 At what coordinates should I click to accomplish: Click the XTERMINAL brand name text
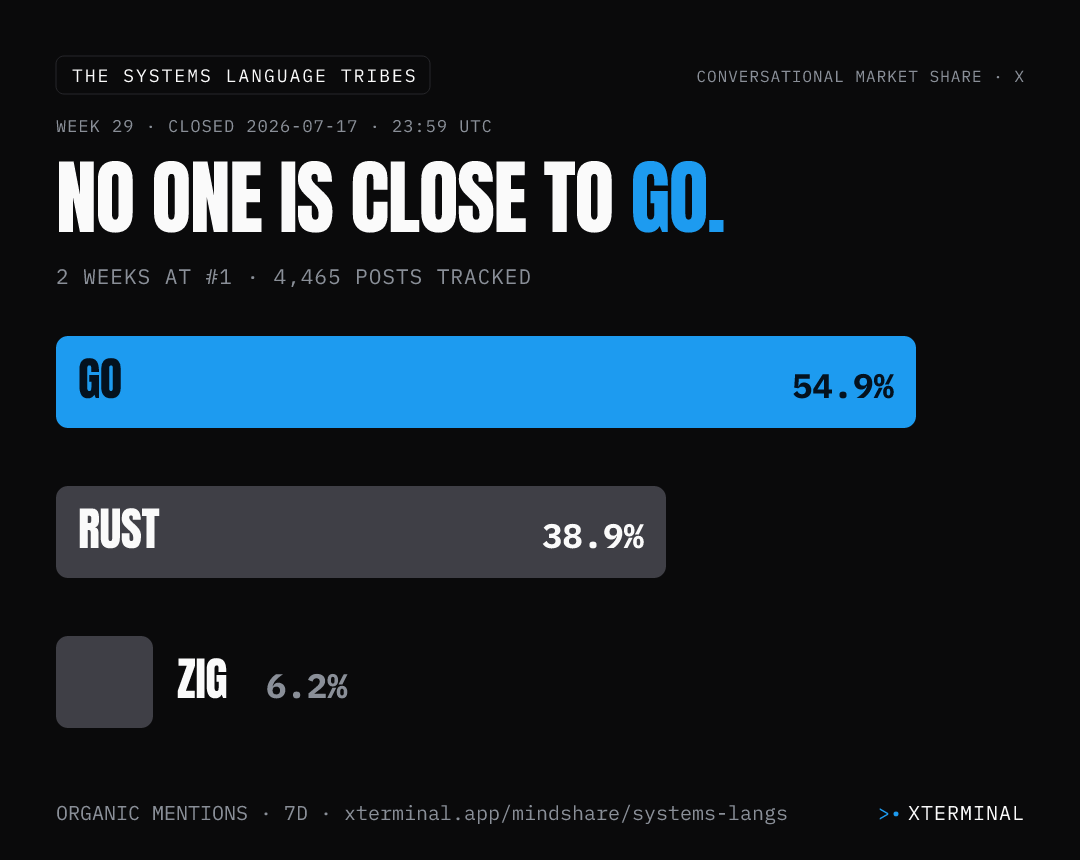click(x=966, y=814)
